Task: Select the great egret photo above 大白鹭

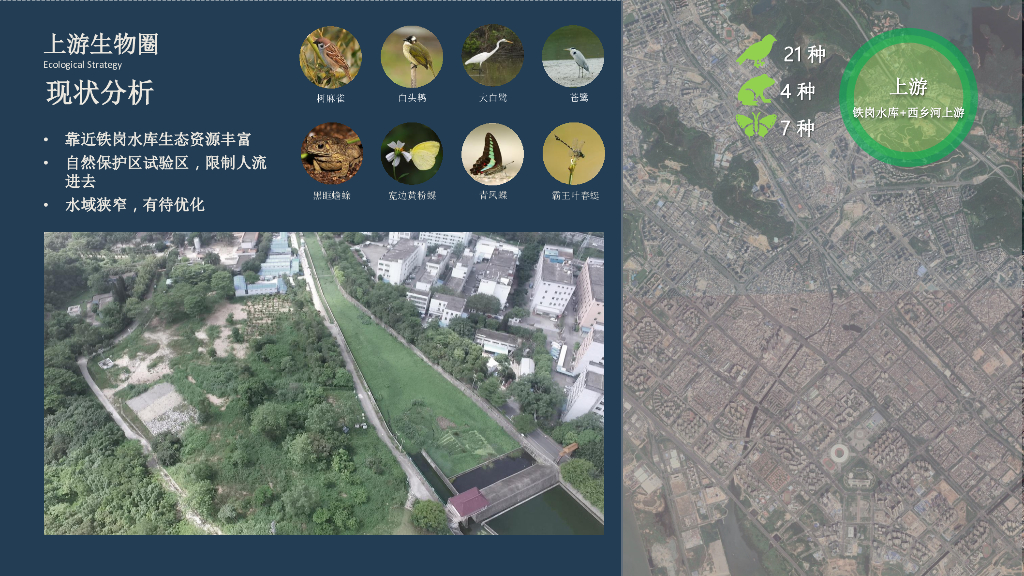Action: [492, 56]
